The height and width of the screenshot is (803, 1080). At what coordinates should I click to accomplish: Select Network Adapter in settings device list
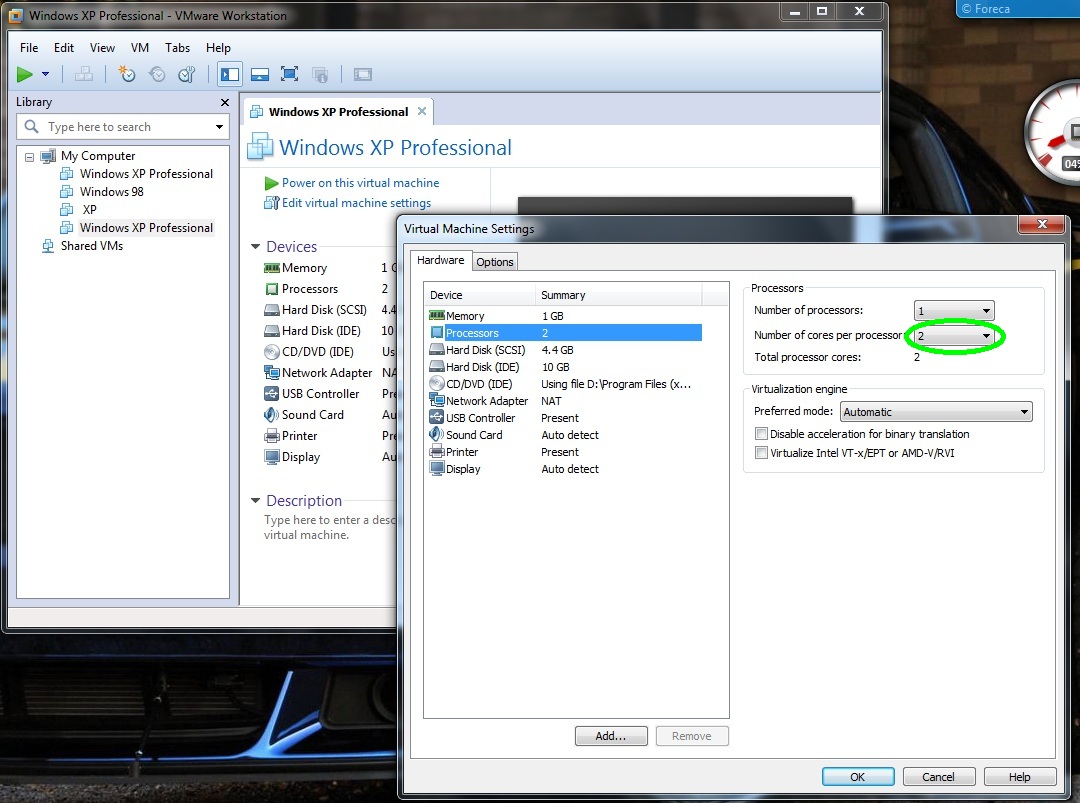564,401
